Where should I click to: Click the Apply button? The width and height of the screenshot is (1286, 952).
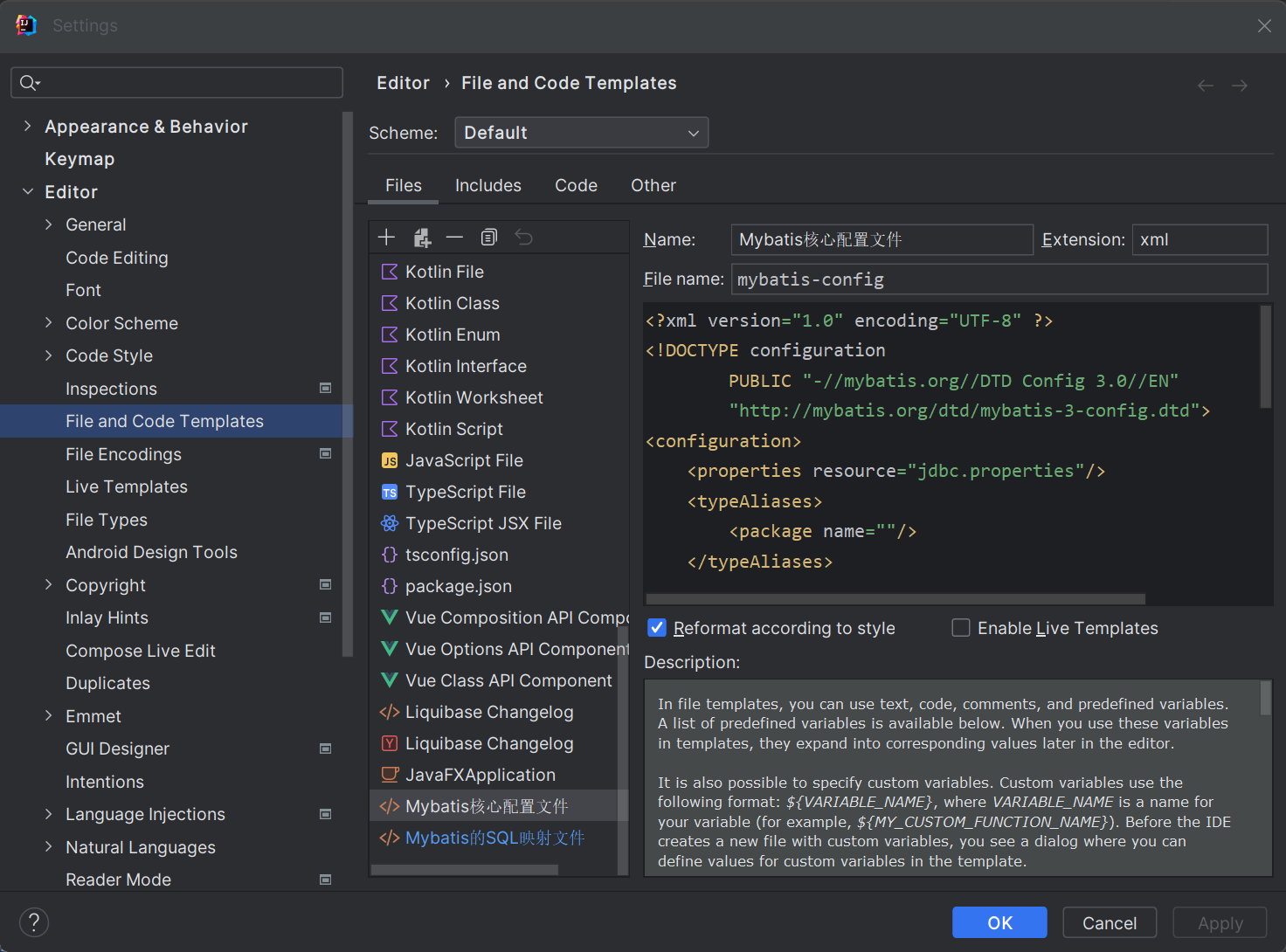coord(1220,922)
